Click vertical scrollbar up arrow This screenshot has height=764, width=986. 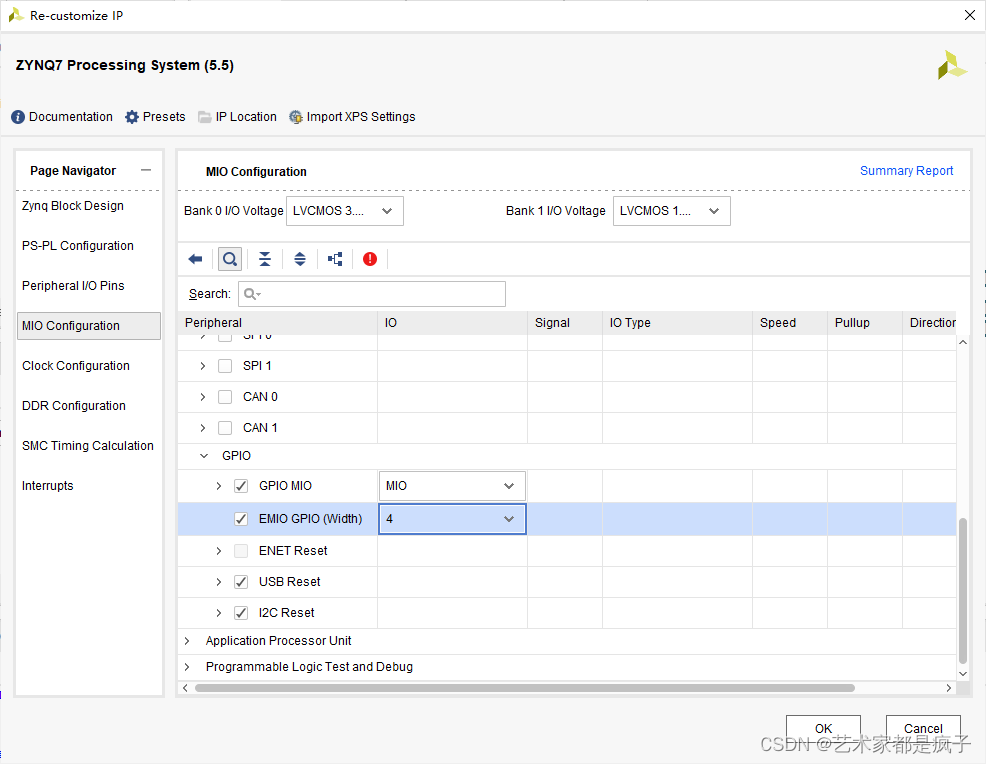(963, 342)
